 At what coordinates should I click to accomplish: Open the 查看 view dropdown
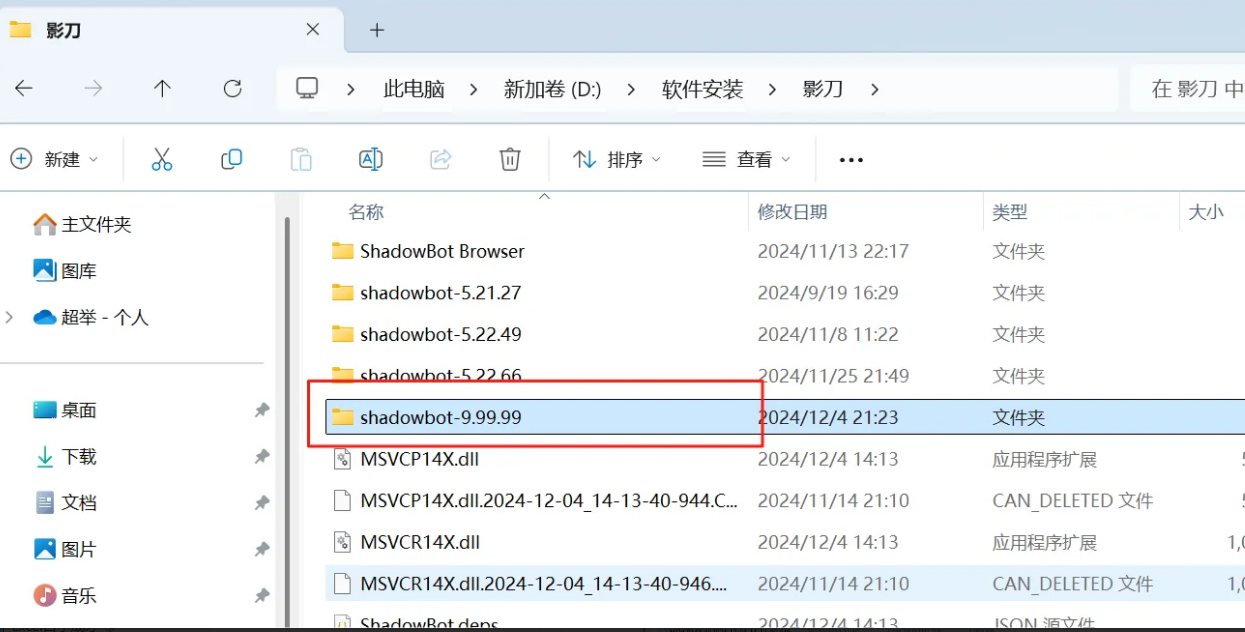[747, 159]
